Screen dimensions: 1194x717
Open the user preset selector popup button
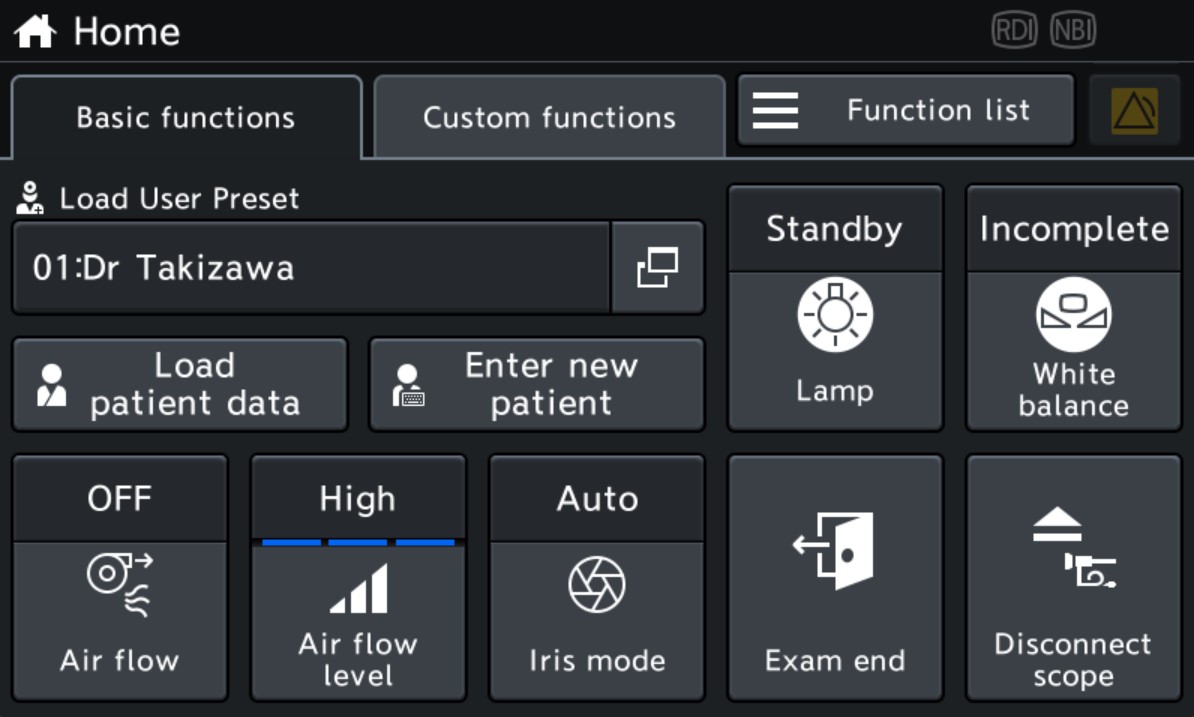657,268
